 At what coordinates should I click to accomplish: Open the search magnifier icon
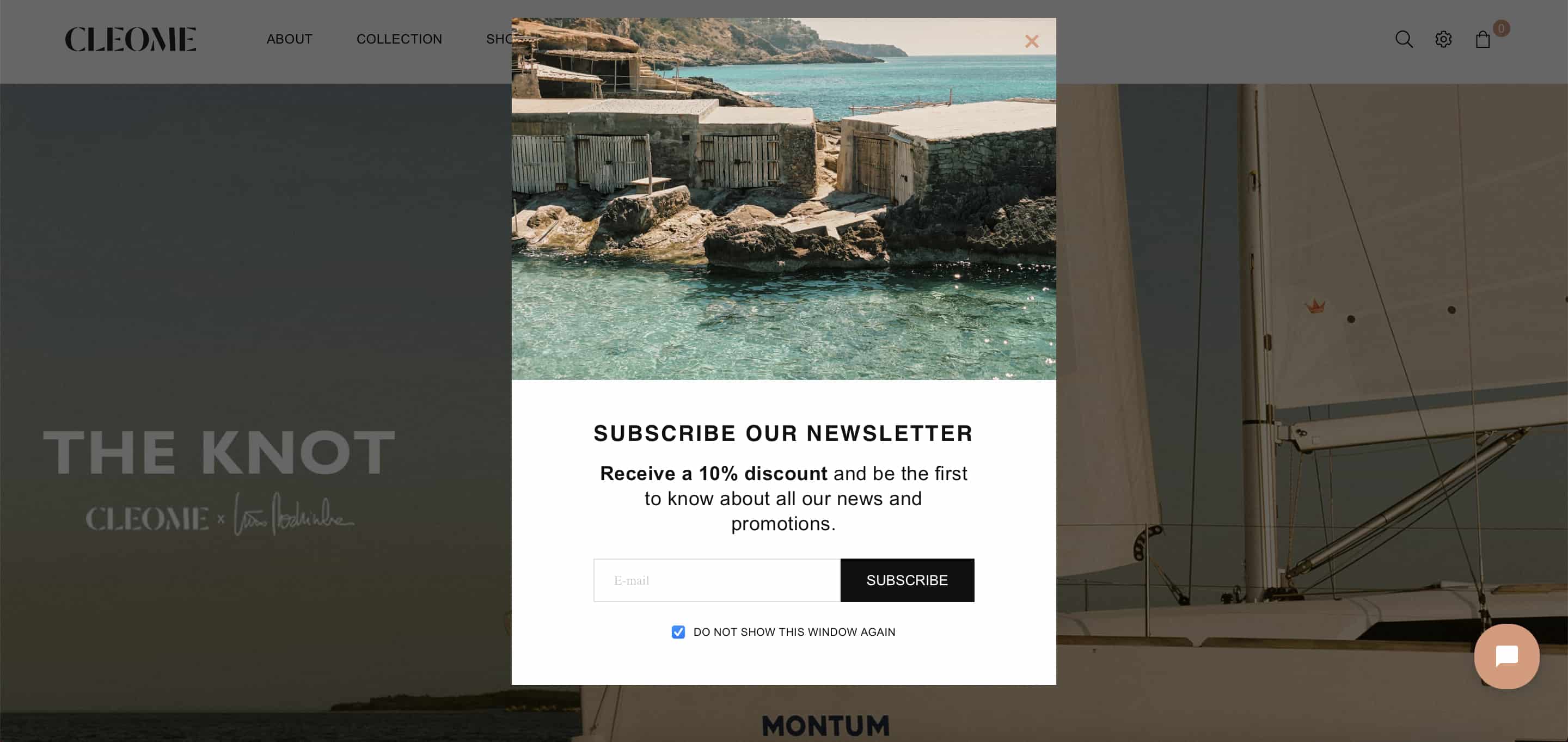[1404, 39]
